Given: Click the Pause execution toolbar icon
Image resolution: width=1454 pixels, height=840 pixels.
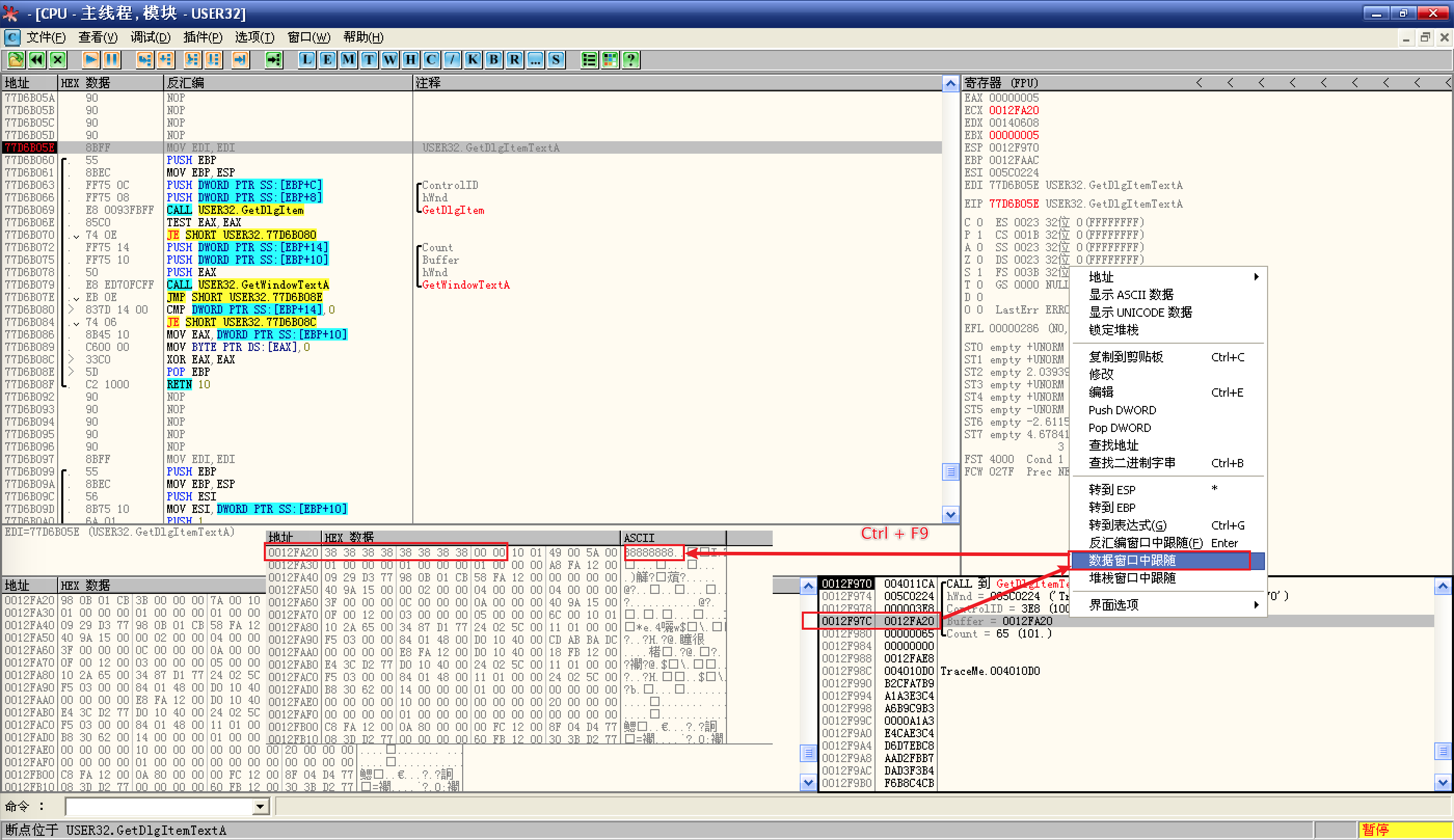Looking at the screenshot, I should pos(111,59).
